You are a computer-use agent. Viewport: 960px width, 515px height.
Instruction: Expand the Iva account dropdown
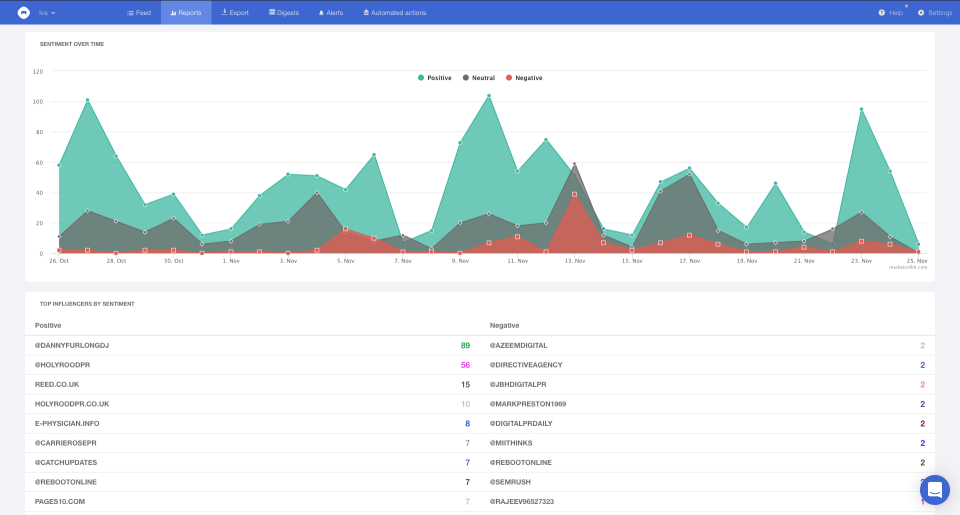coord(47,13)
